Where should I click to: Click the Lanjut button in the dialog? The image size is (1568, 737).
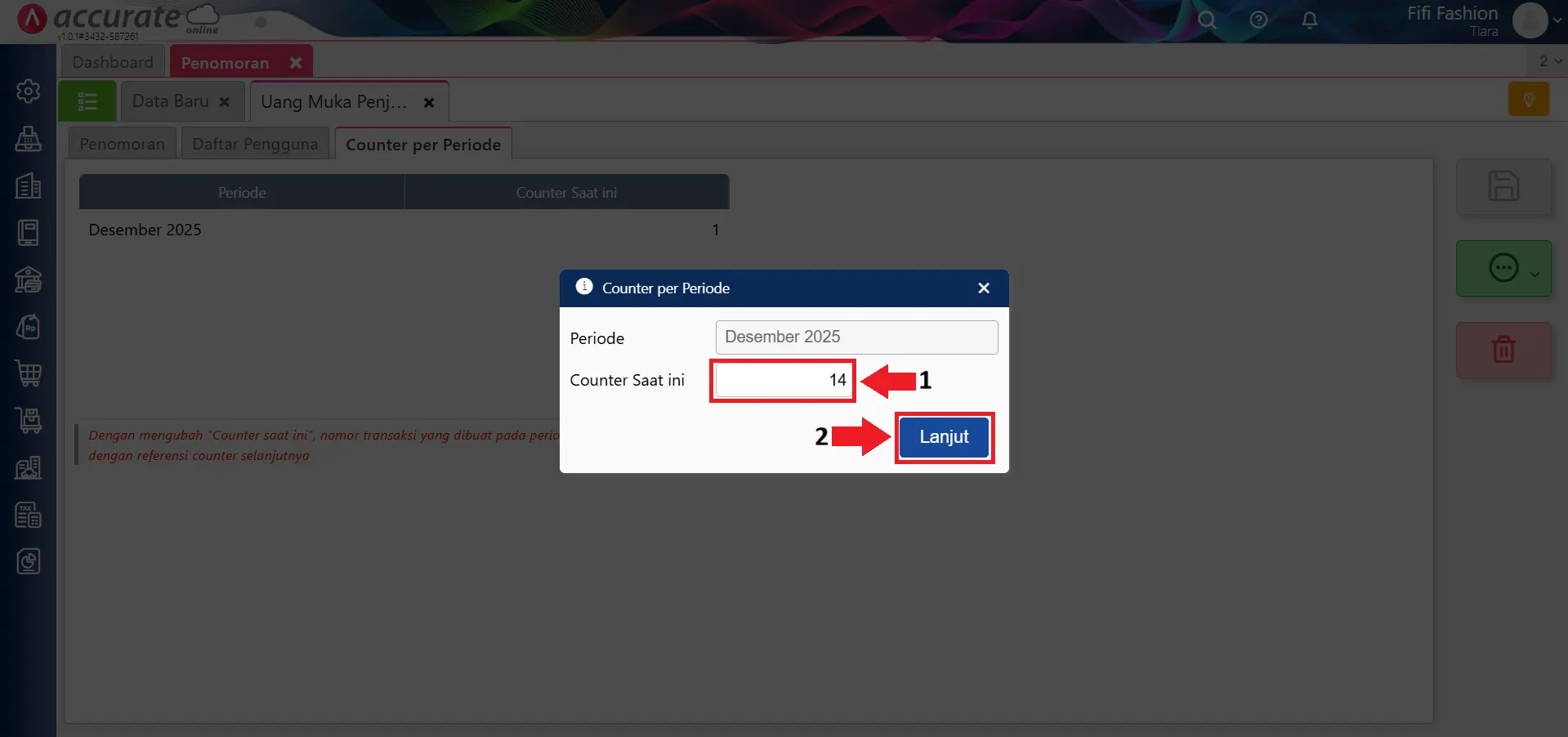coord(944,437)
